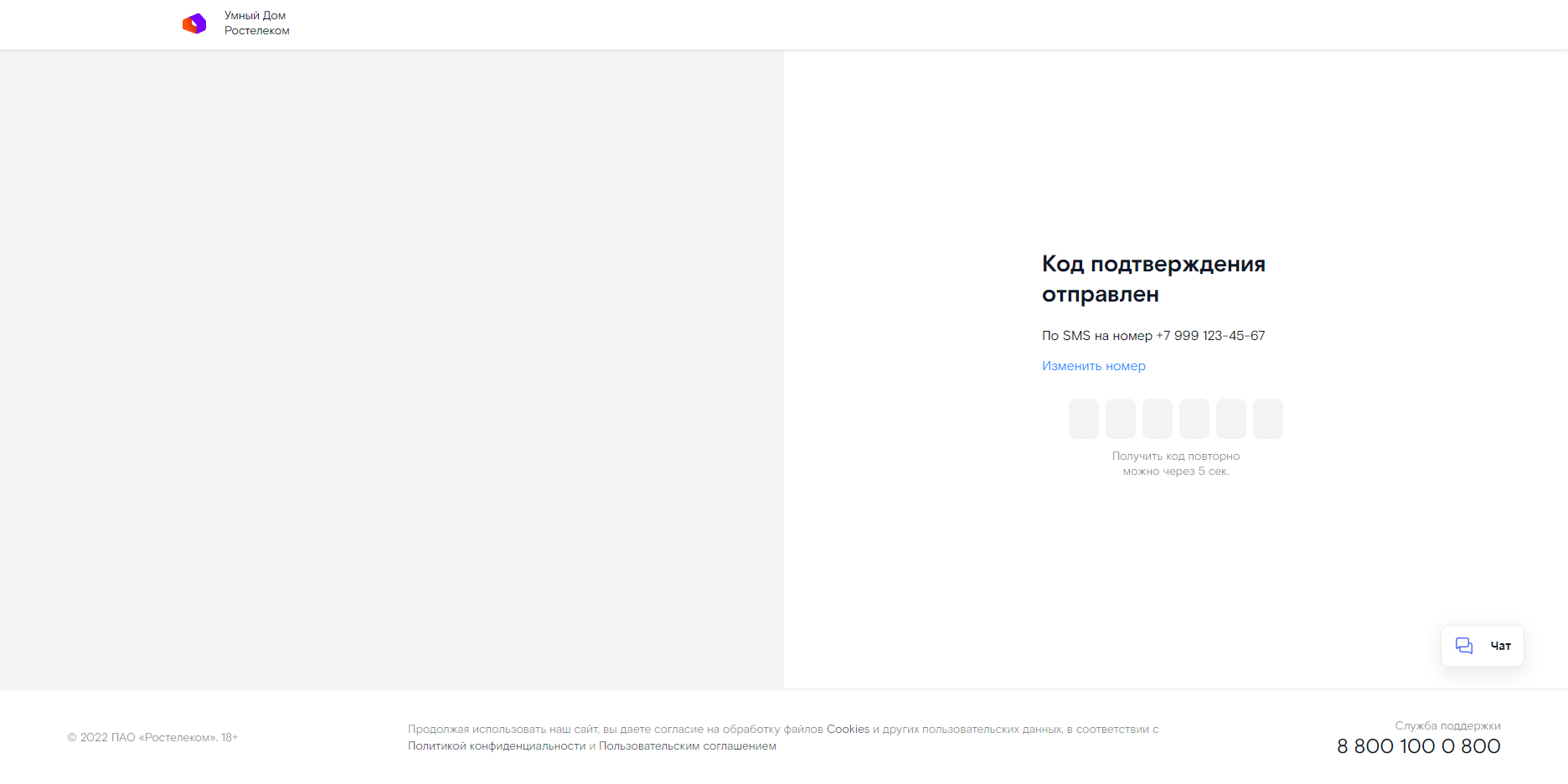The height and width of the screenshot is (784, 1568).
Task: Click the phone number +7 999 123-45-67 text
Action: coord(1210,336)
